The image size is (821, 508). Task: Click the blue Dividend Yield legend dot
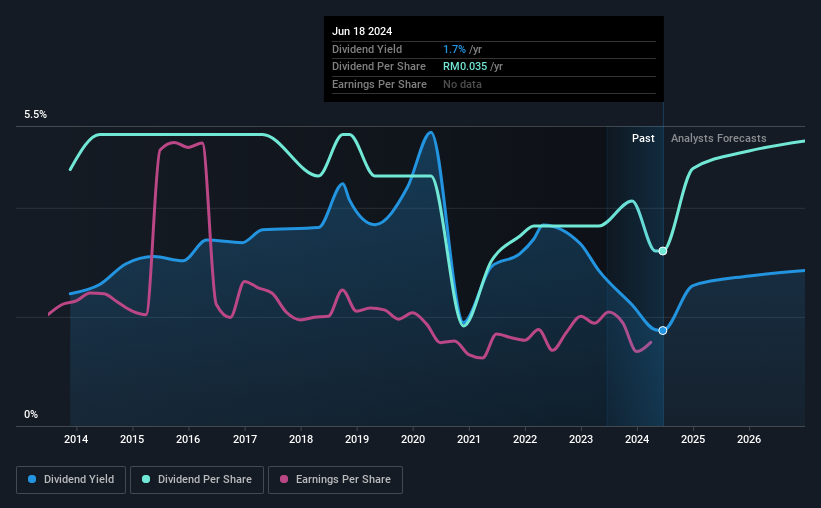[x=32, y=479]
